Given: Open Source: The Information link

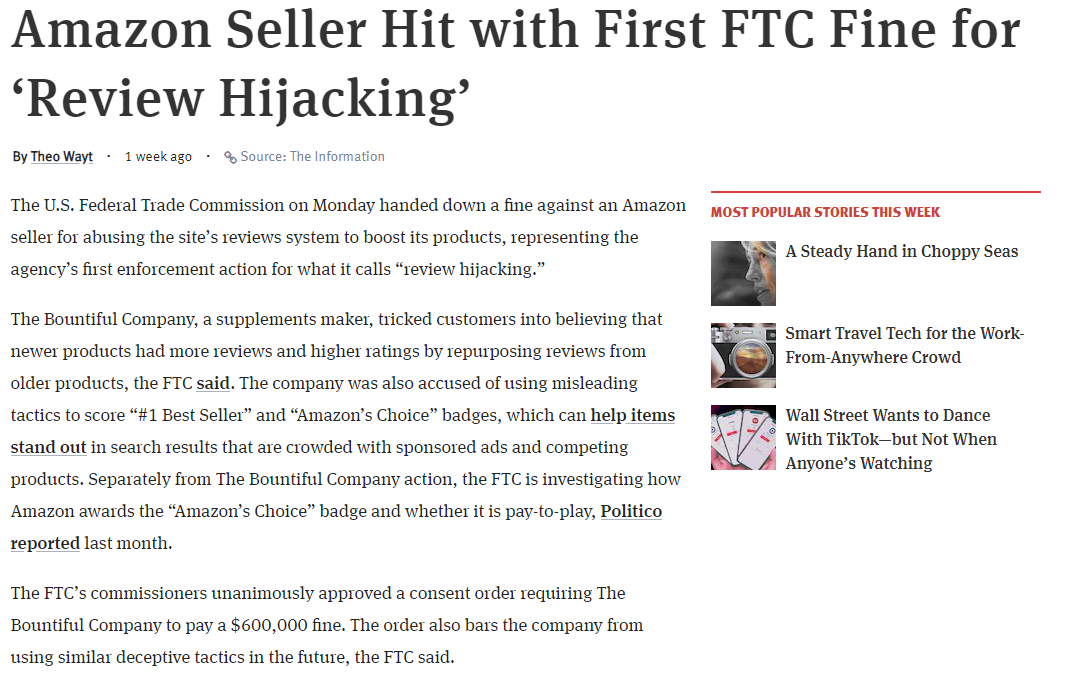Looking at the screenshot, I should (312, 157).
